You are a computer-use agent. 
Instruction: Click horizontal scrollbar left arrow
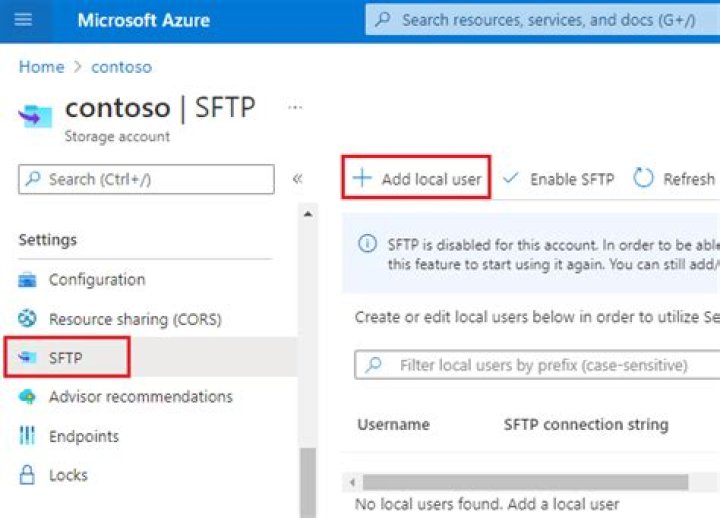352,482
